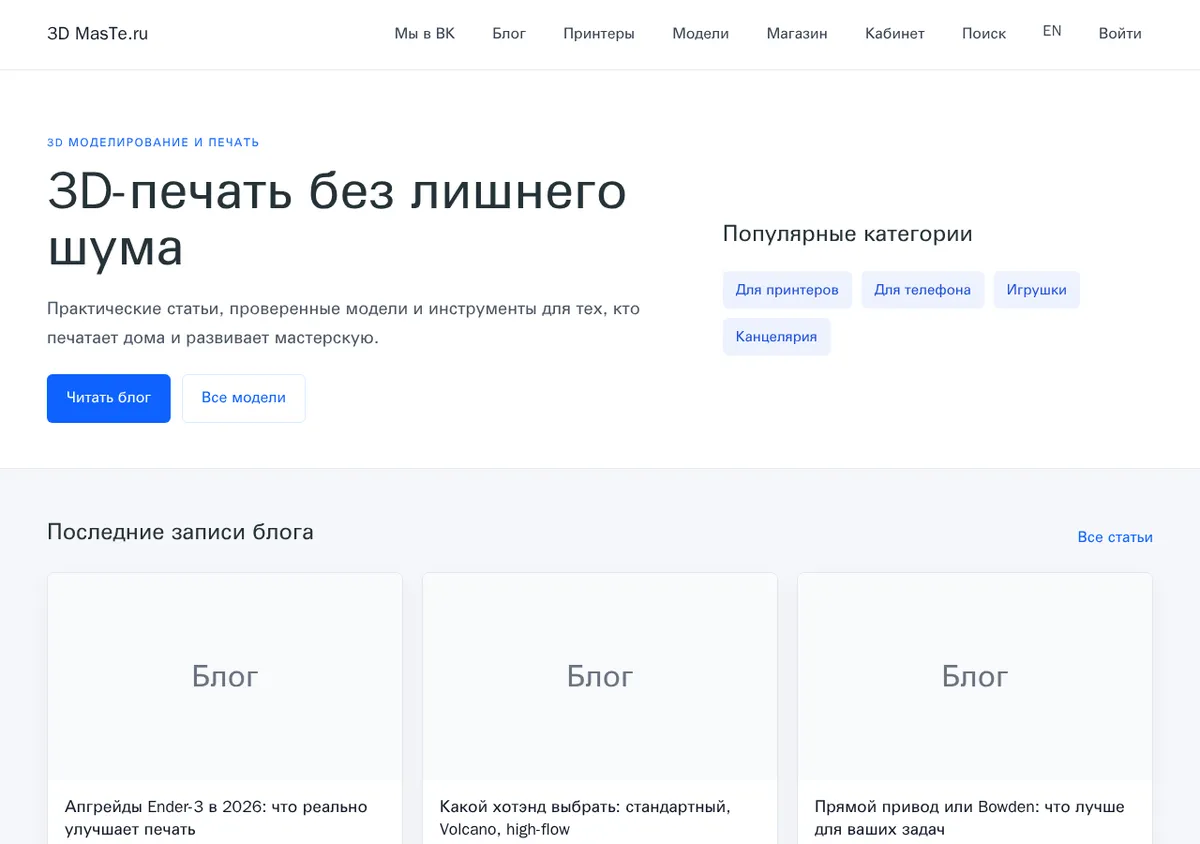Select the Для принтеров category chip
This screenshot has height=844, width=1200.
coord(787,290)
